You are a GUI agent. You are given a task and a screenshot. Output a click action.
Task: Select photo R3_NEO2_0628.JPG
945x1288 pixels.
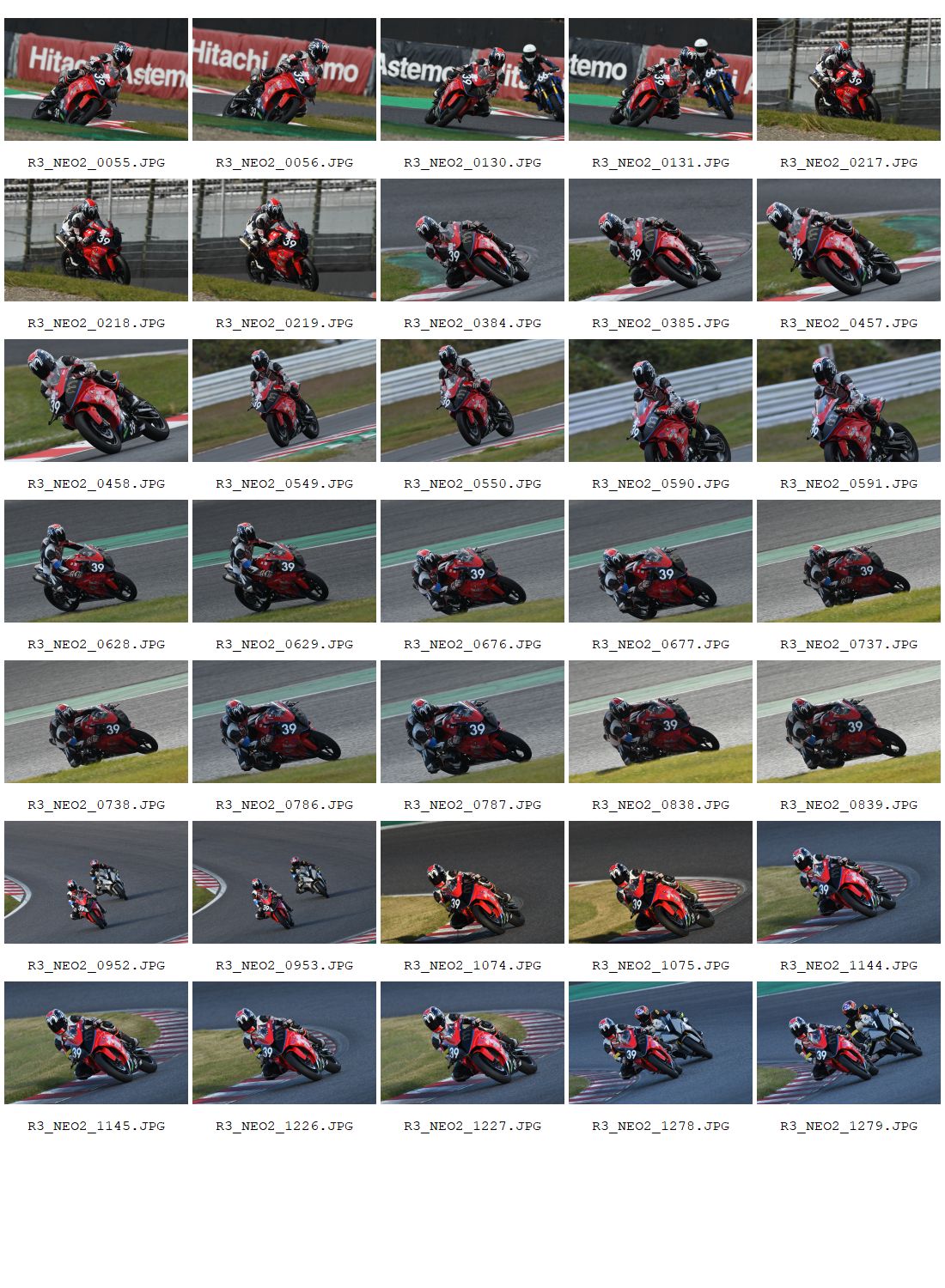[96, 561]
